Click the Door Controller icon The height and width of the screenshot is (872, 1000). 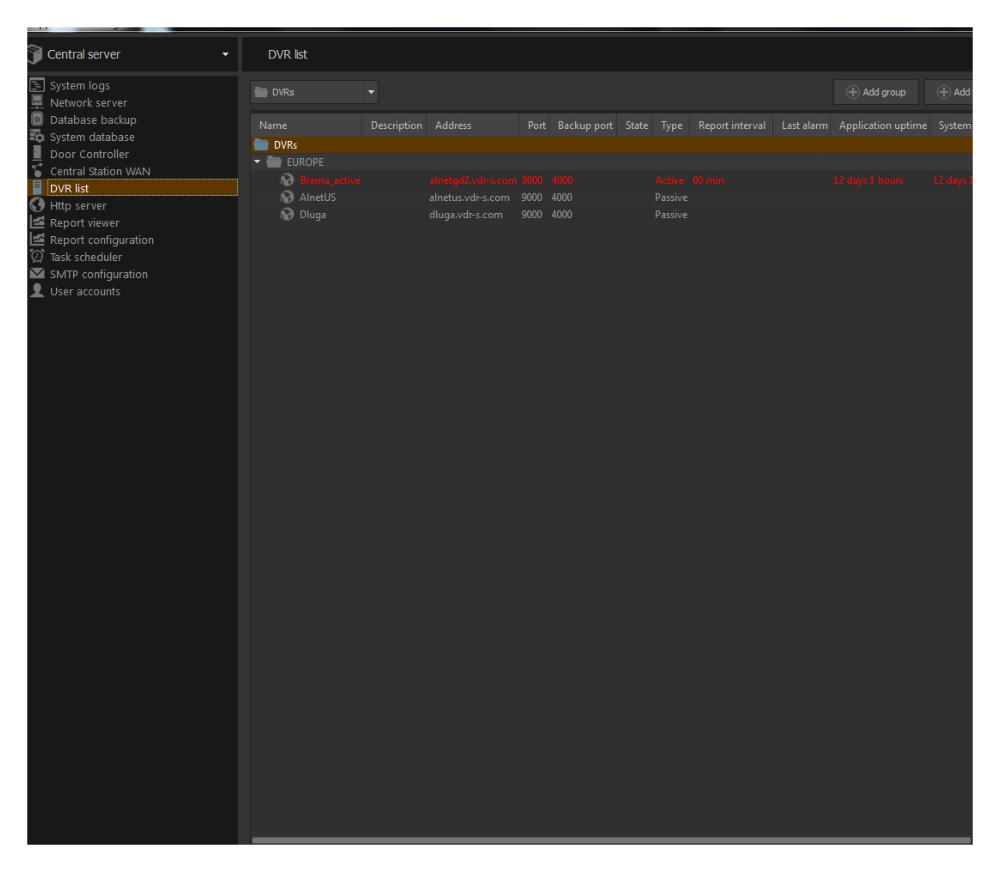[x=37, y=154]
